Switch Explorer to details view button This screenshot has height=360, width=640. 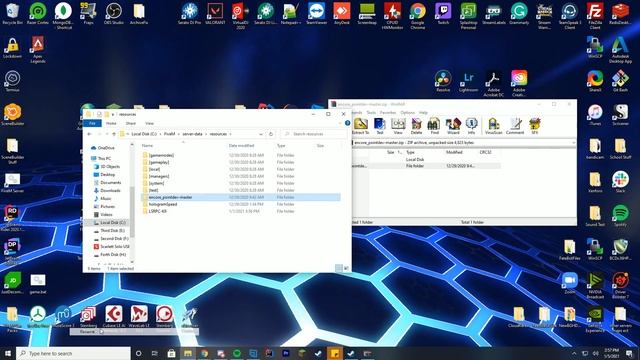[339, 268]
